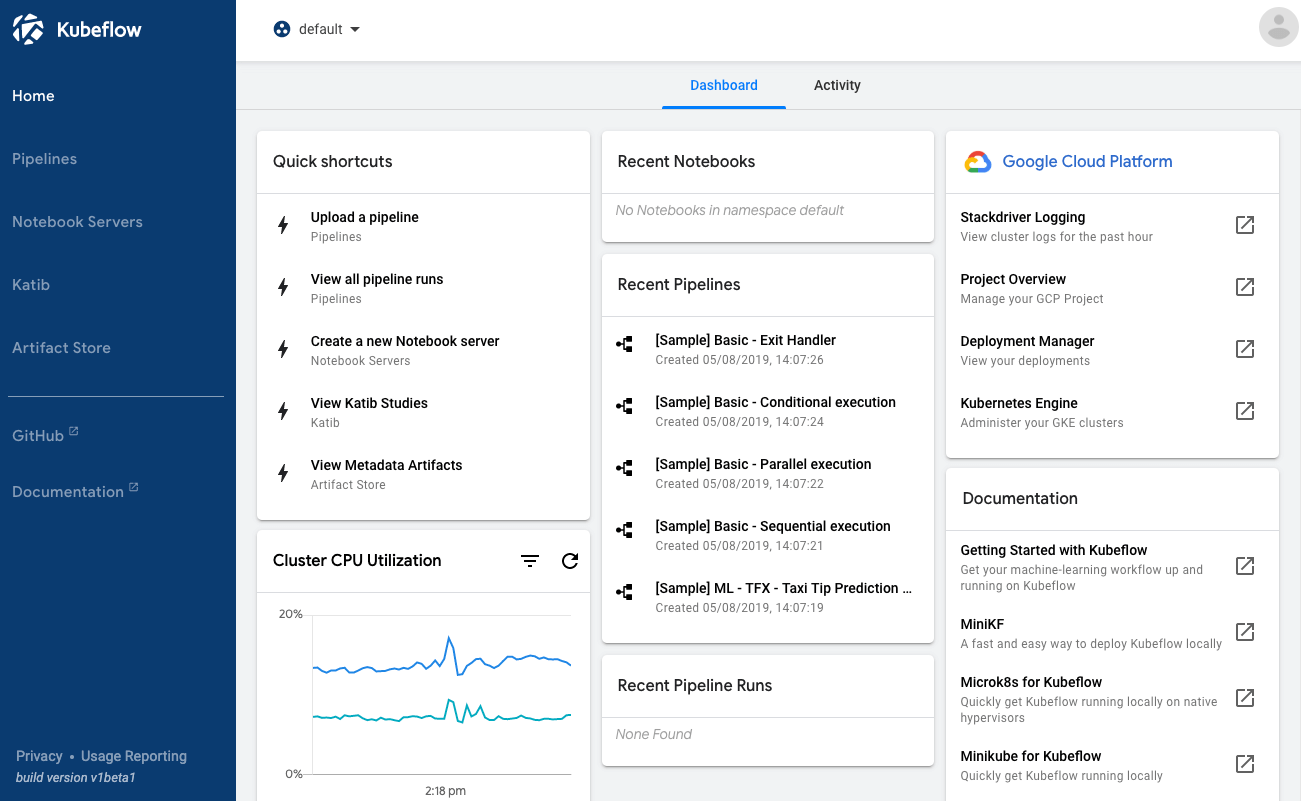Screen dimensions: 1301x801
Task: Click the Project Overview title text
Action: point(1013,279)
